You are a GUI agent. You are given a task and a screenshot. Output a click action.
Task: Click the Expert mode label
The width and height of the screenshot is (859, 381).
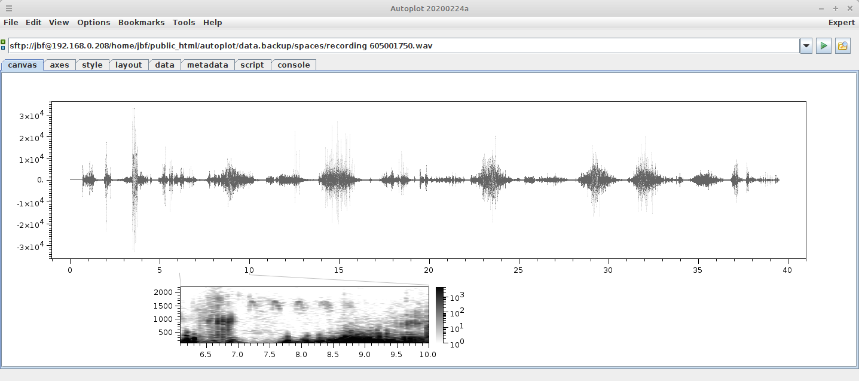841,22
